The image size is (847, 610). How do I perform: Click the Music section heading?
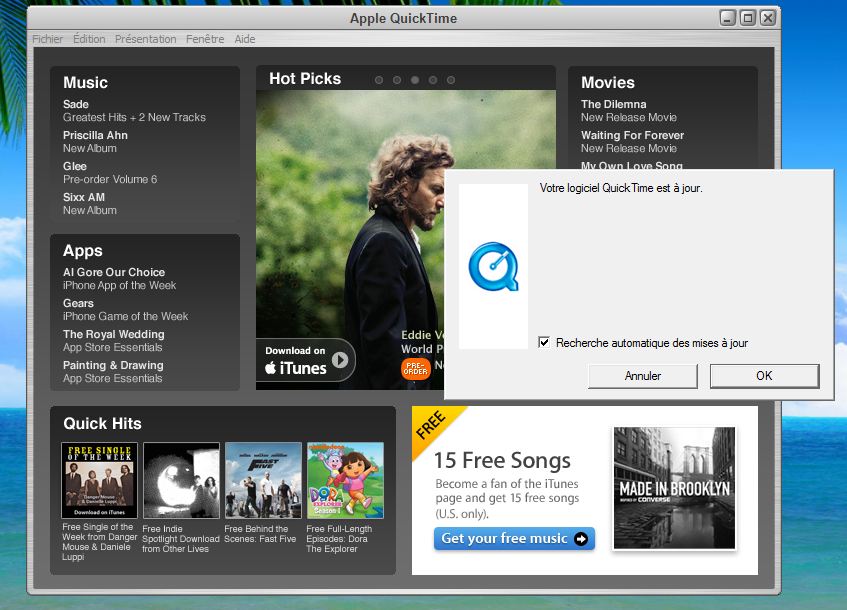[85, 82]
